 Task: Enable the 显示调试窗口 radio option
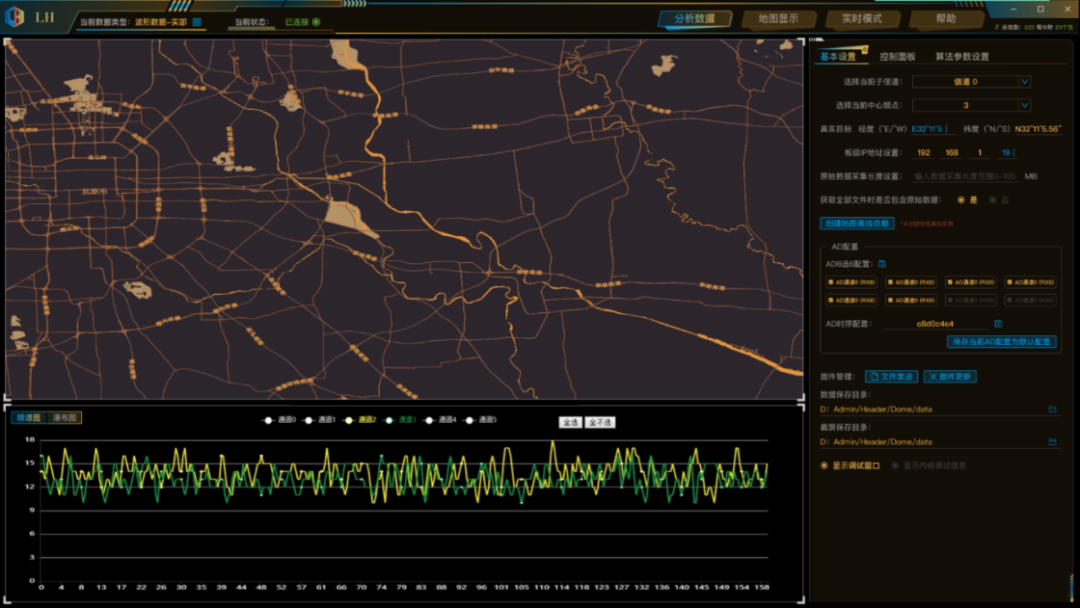(x=825, y=465)
